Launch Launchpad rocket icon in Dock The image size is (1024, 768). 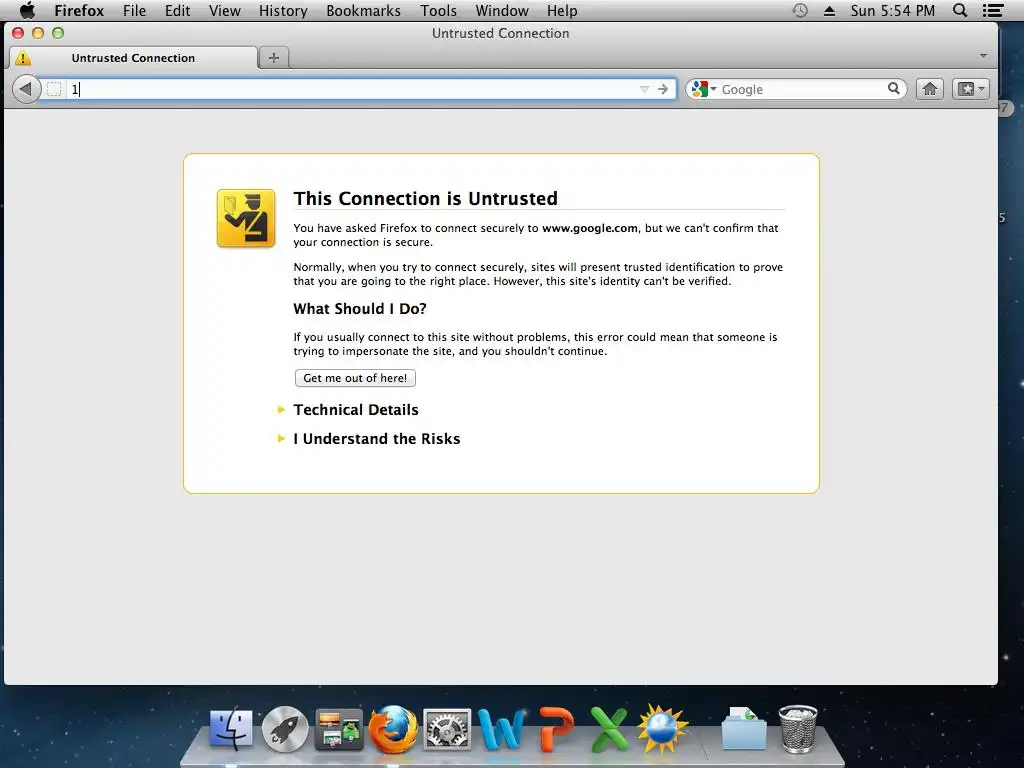point(285,729)
